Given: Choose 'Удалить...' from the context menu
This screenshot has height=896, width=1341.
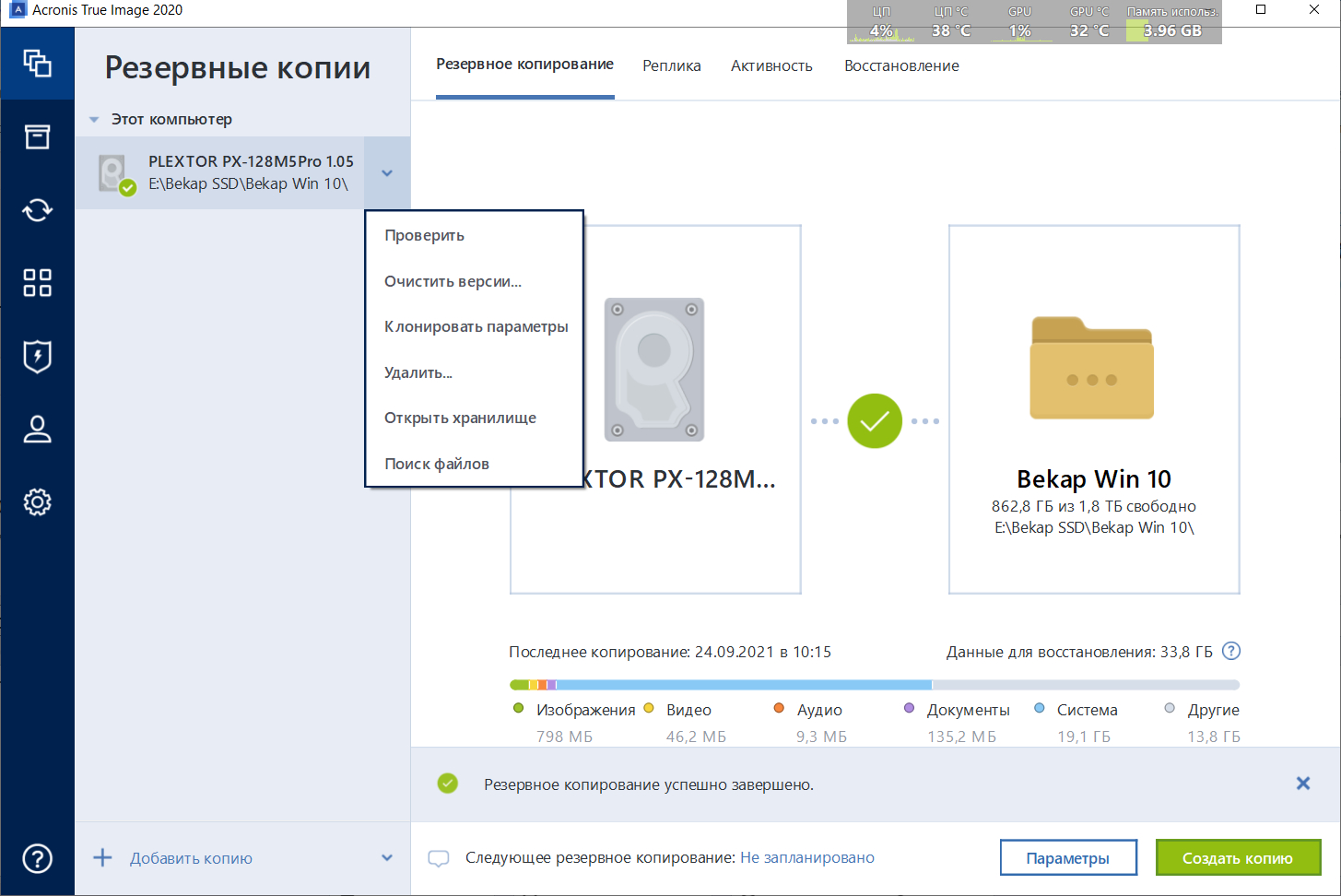Looking at the screenshot, I should click(475, 372).
